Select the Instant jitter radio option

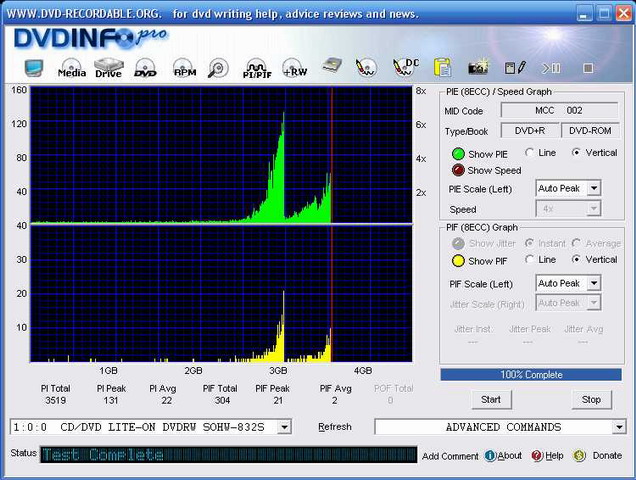529,243
